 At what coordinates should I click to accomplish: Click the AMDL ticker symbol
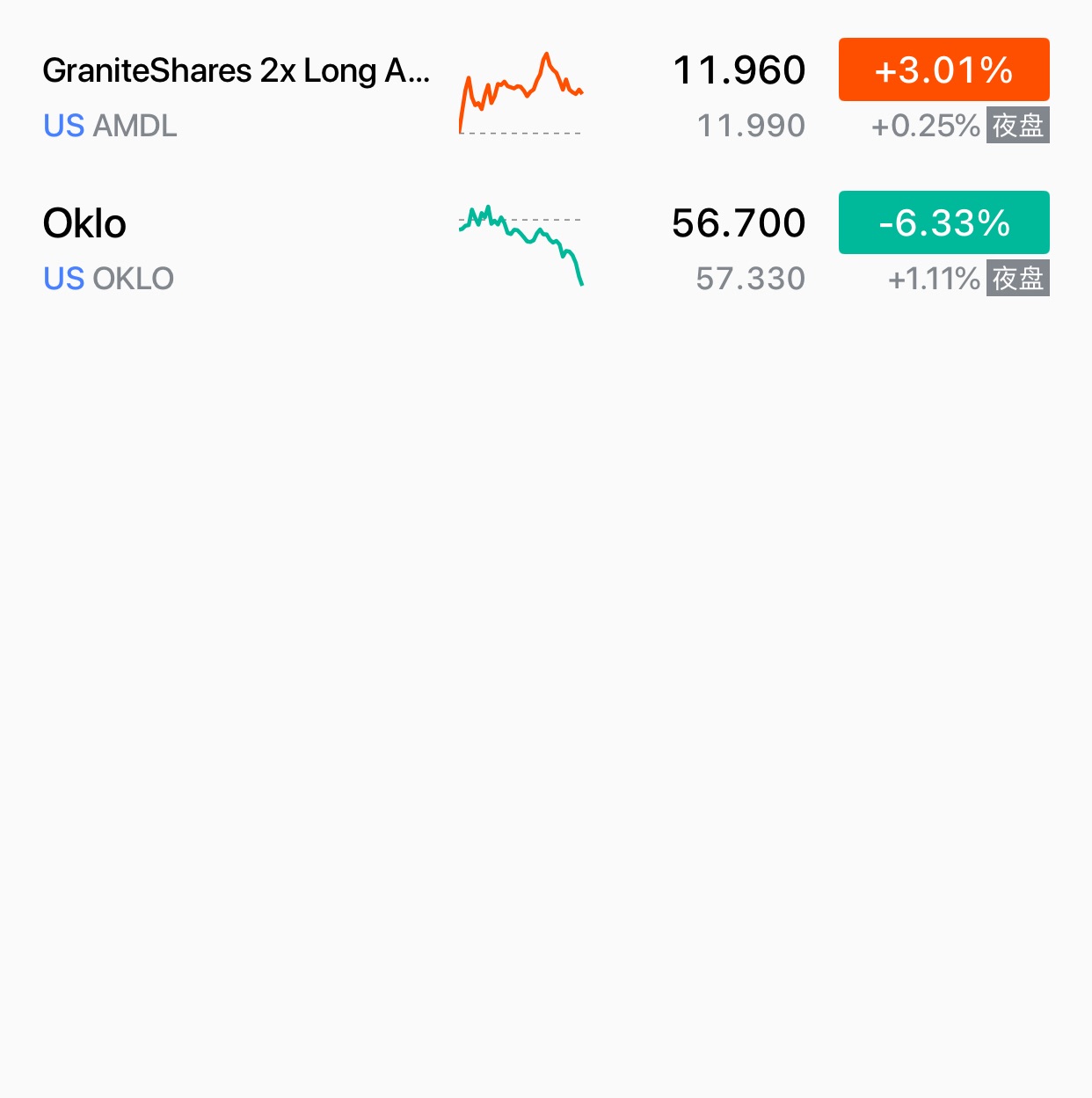(135, 127)
